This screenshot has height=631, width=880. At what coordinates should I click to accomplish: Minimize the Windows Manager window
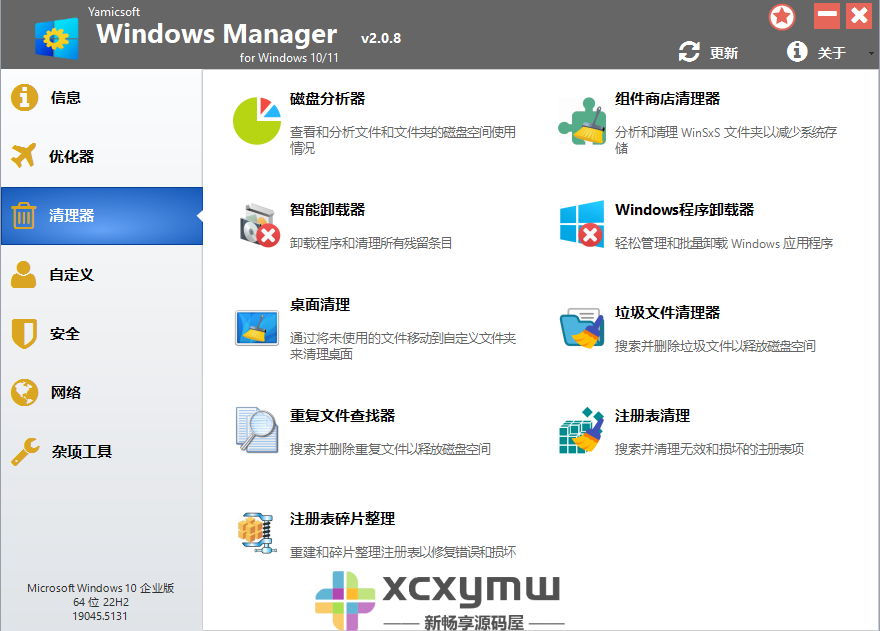click(x=827, y=16)
